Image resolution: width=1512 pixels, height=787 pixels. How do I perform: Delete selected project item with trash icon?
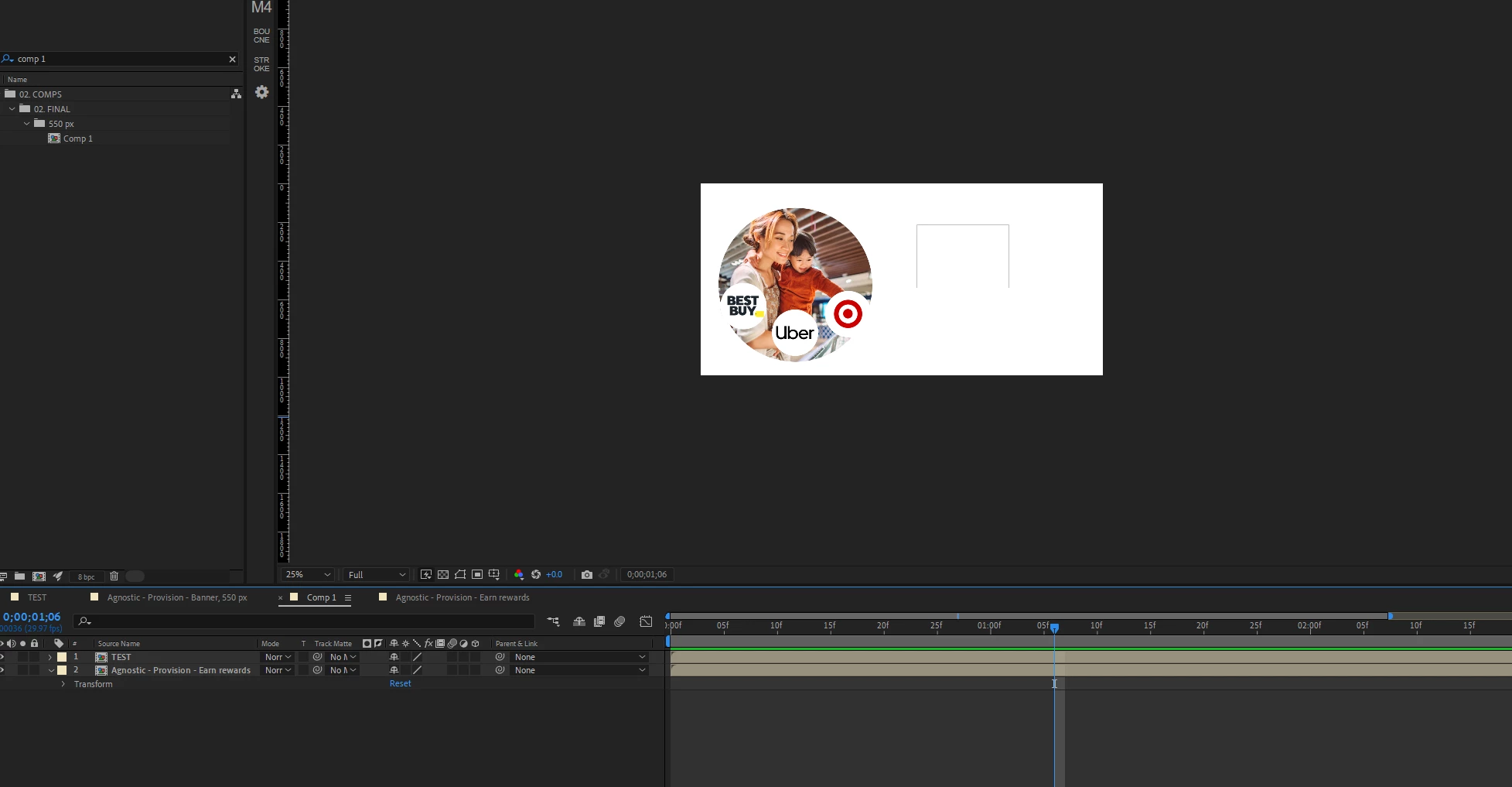[114, 577]
